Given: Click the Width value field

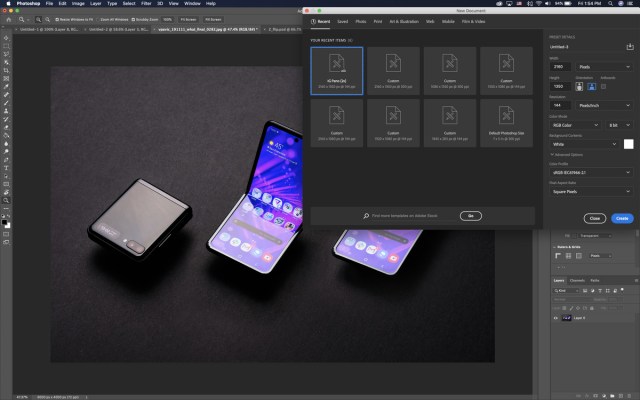Looking at the screenshot, I should pos(560,67).
